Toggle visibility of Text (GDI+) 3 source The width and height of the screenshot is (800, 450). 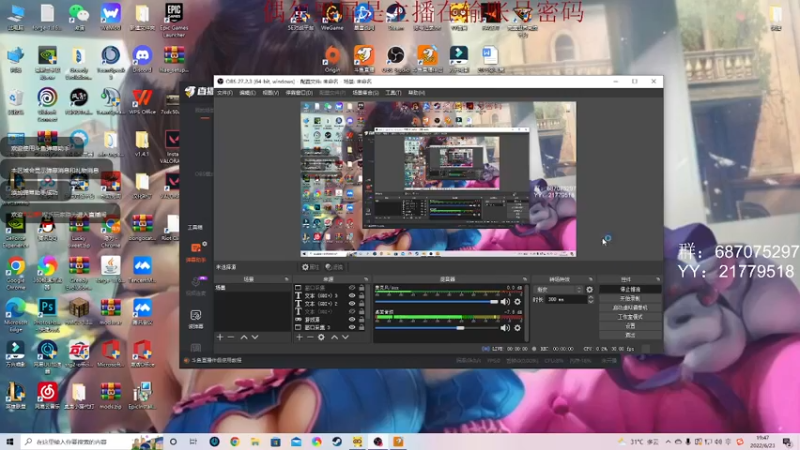tap(352, 295)
